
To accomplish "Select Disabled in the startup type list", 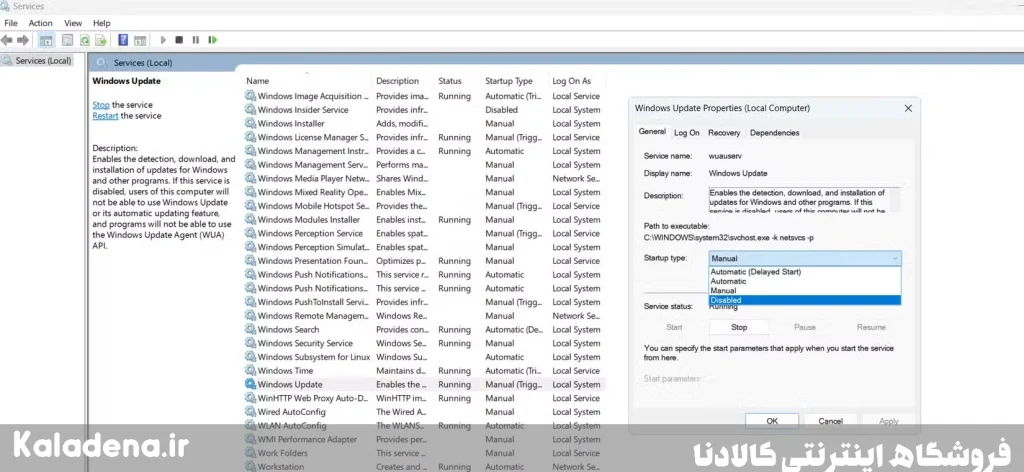I will point(805,300).
